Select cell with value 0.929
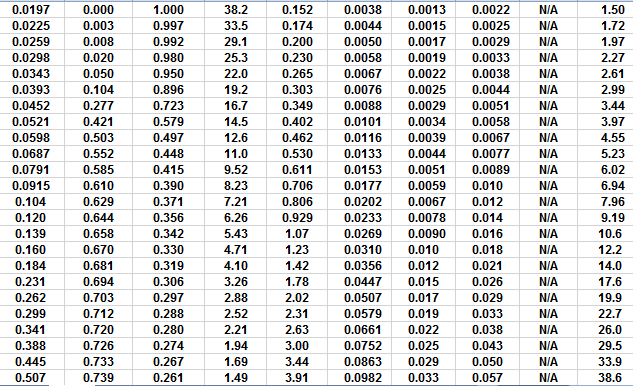 pos(297,218)
